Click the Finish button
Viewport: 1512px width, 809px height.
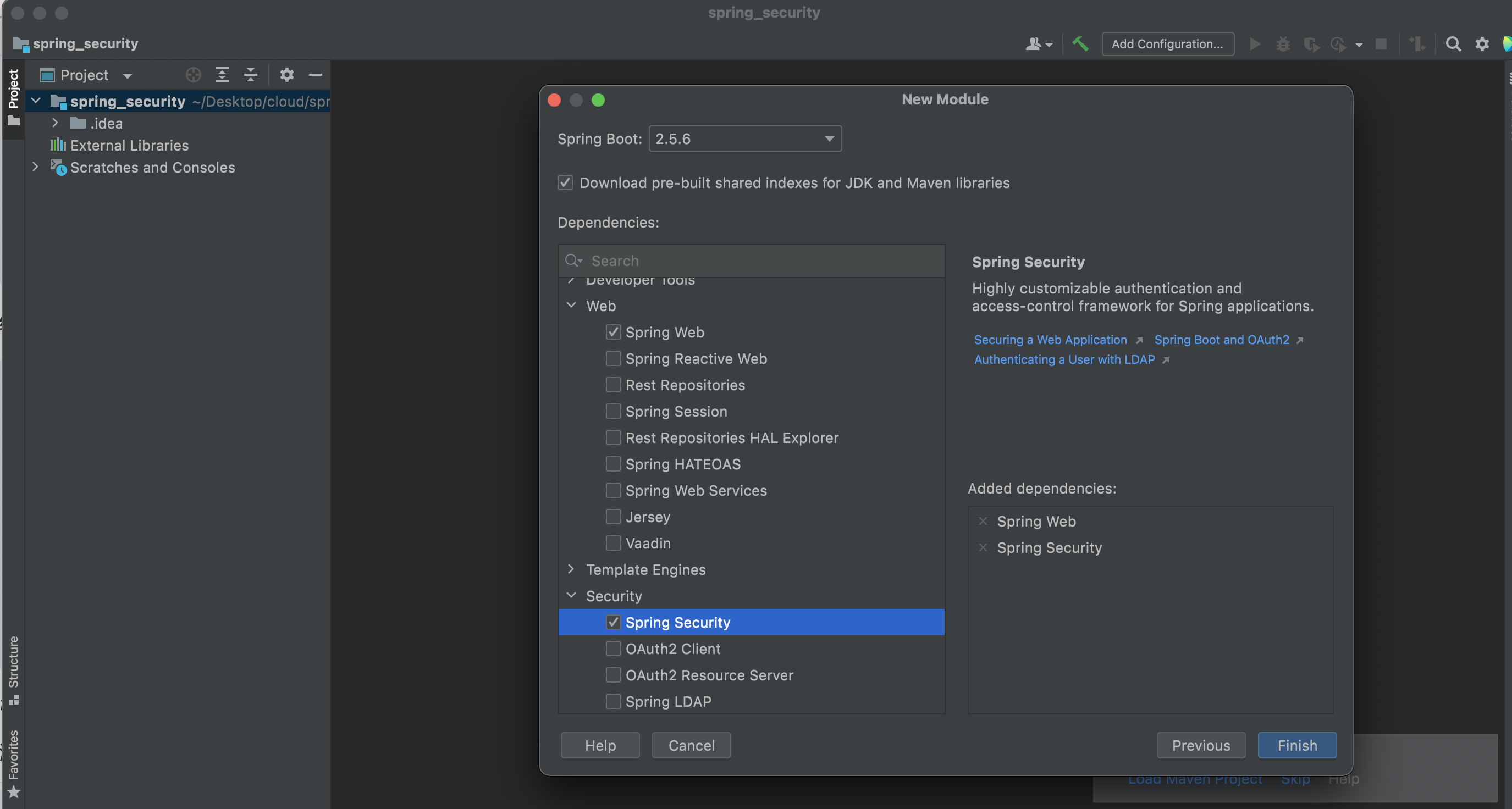click(1296, 745)
